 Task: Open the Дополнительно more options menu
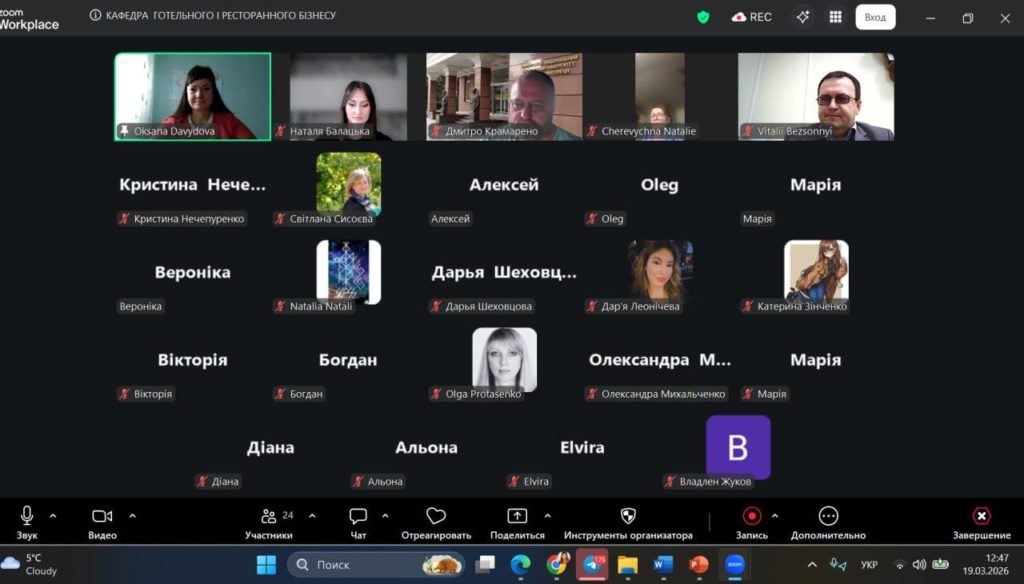coord(828,521)
